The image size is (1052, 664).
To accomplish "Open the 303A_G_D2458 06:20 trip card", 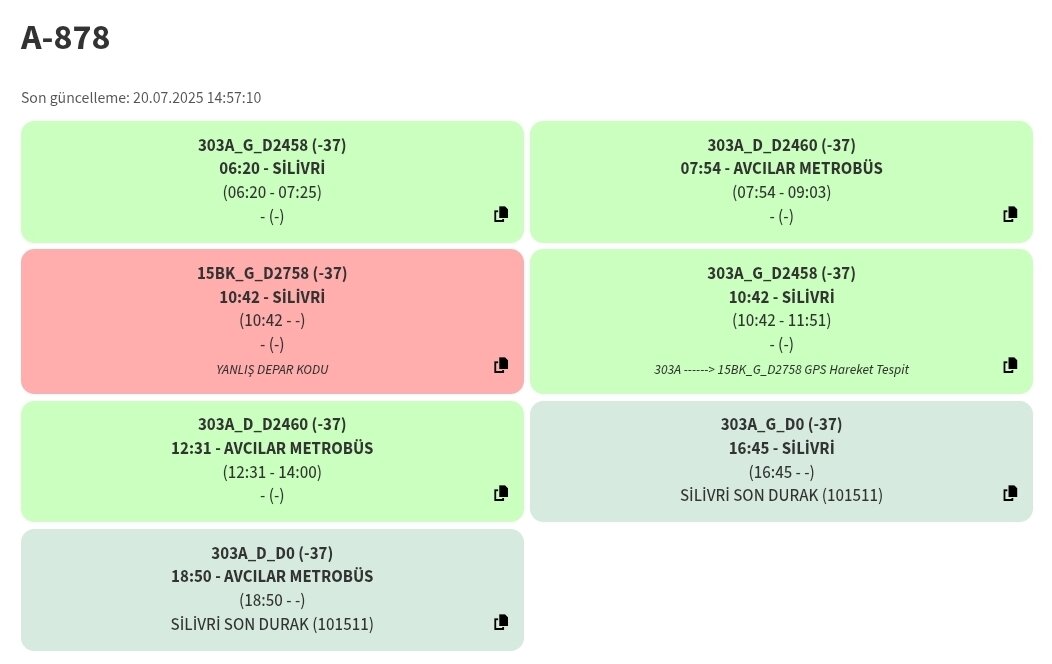I will pos(272,182).
